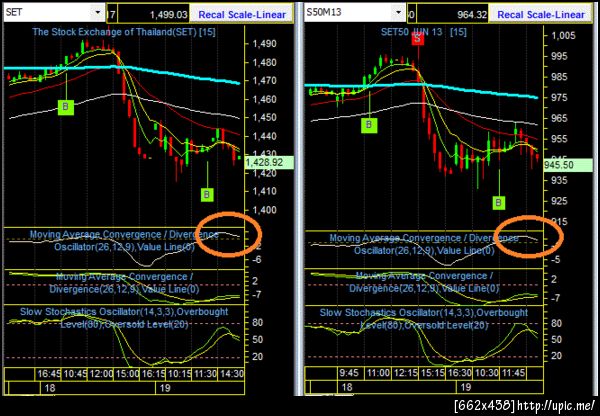Select the SET Slow Stochastics Oscillator label

point(124,318)
